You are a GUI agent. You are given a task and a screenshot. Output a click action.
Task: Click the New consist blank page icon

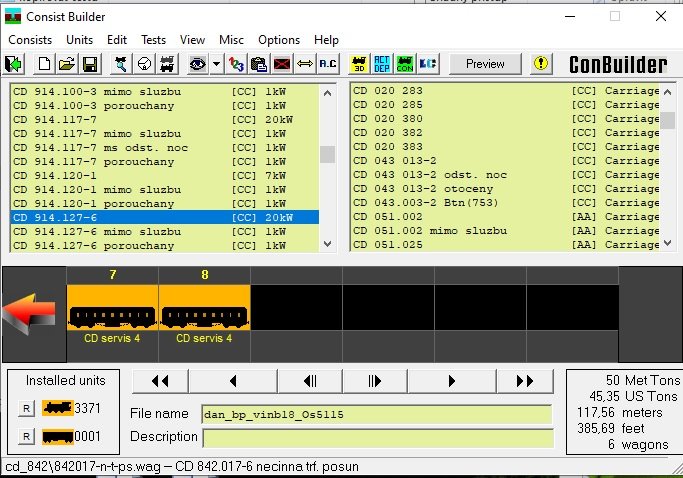click(x=44, y=64)
